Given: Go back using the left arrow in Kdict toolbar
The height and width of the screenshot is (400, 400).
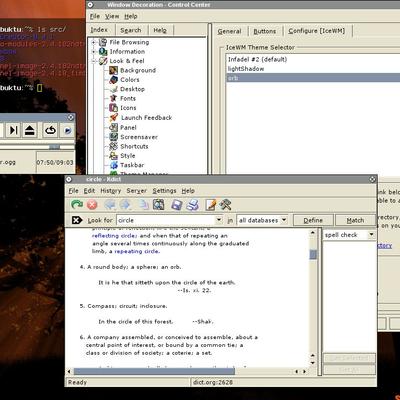Looking at the screenshot, I should click(x=110, y=205).
